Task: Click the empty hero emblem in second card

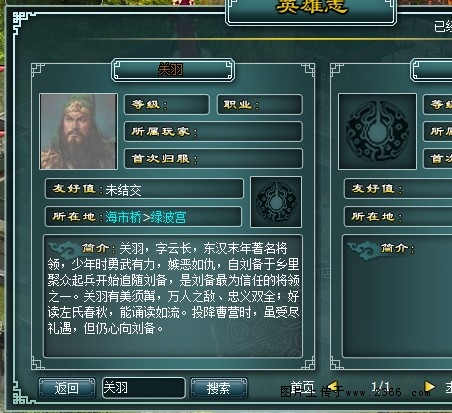Action: point(377,131)
